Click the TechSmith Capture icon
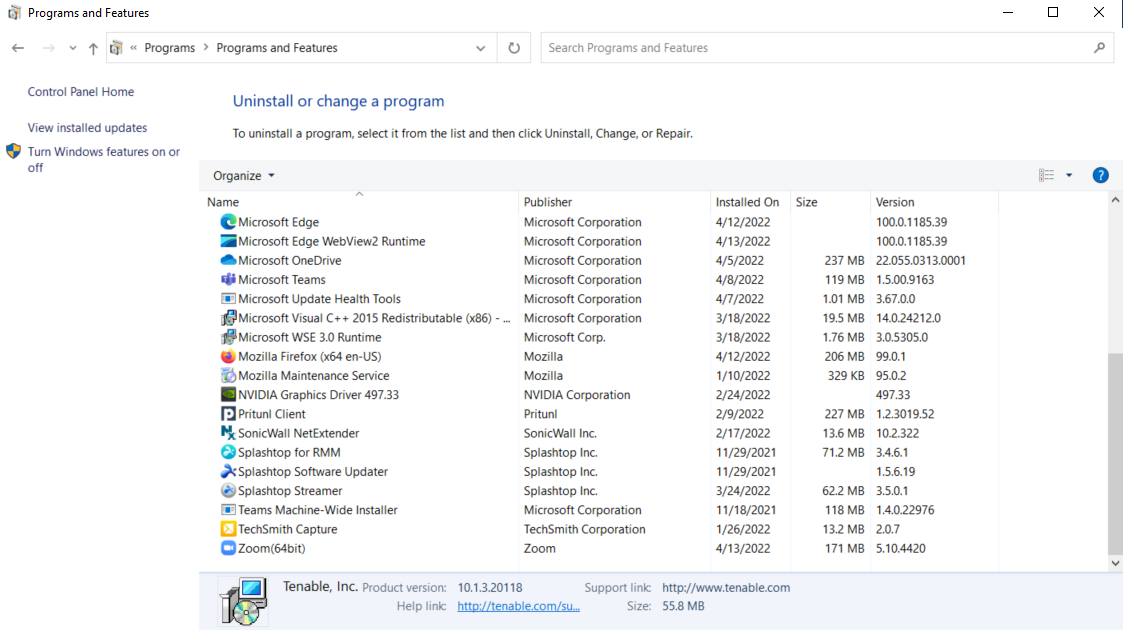The image size is (1123, 630). click(x=228, y=529)
